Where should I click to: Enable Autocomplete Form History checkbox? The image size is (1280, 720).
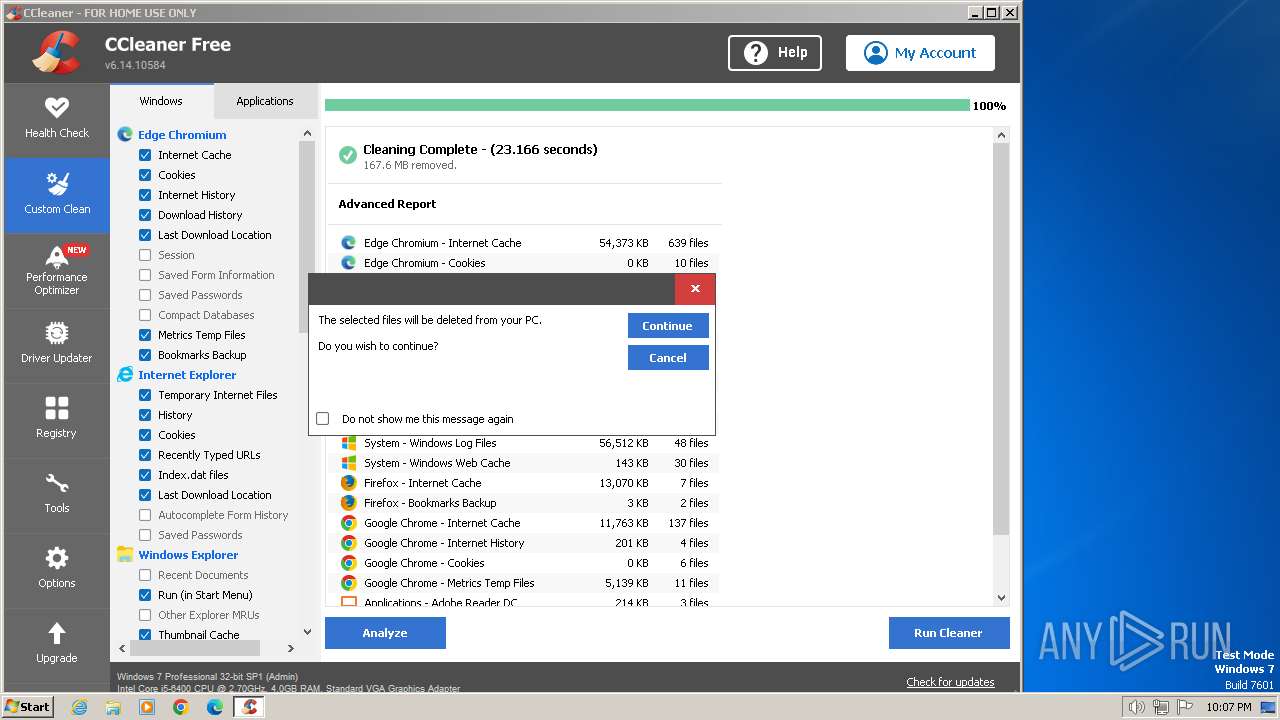click(145, 515)
